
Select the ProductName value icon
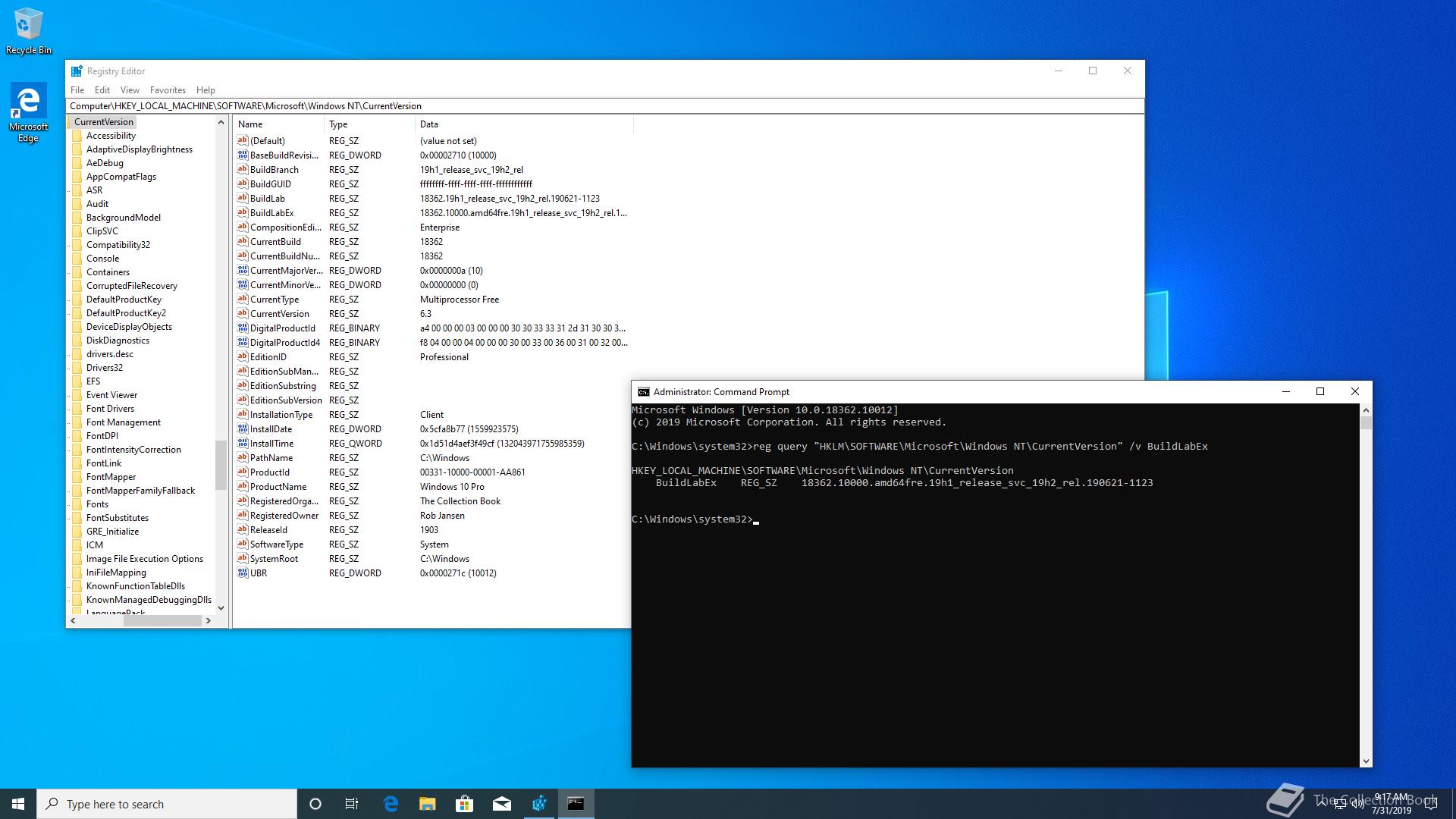tap(243, 487)
